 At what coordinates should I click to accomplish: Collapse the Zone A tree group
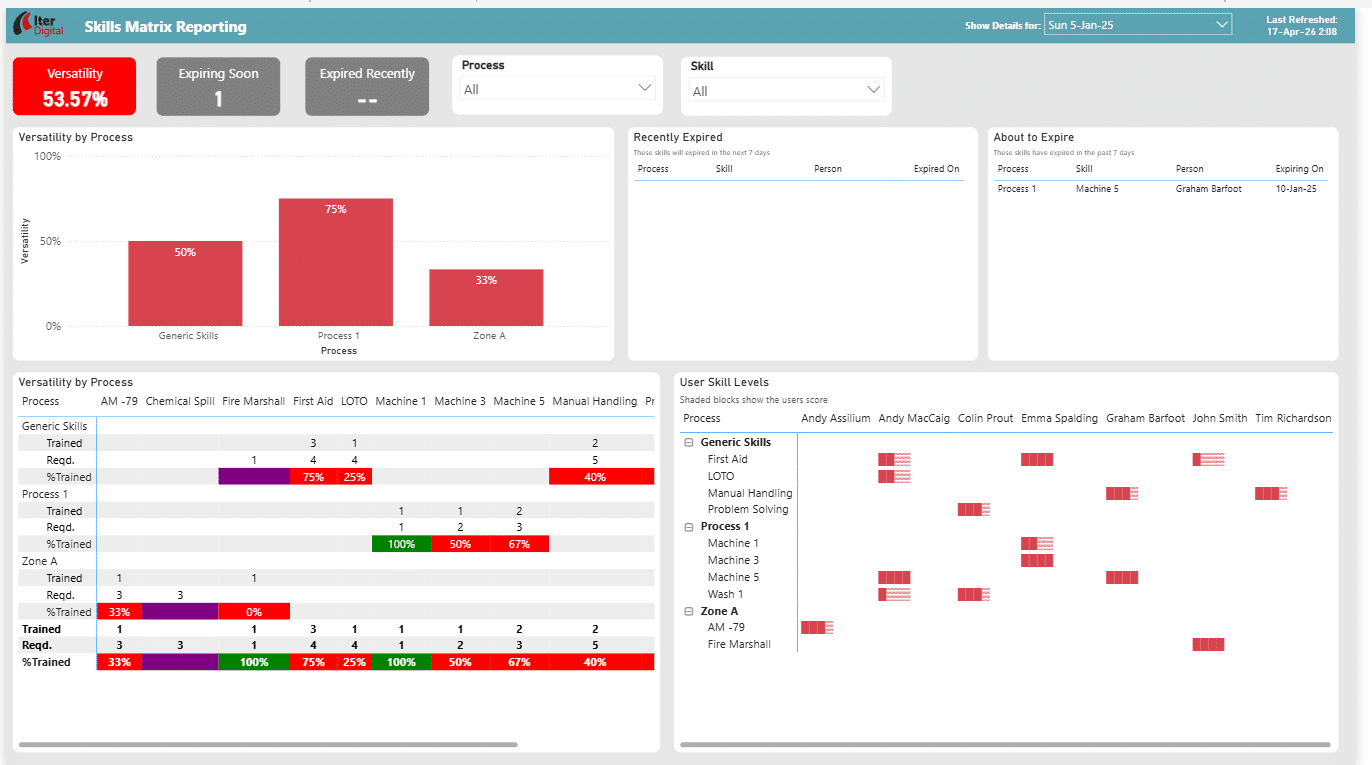tap(688, 611)
